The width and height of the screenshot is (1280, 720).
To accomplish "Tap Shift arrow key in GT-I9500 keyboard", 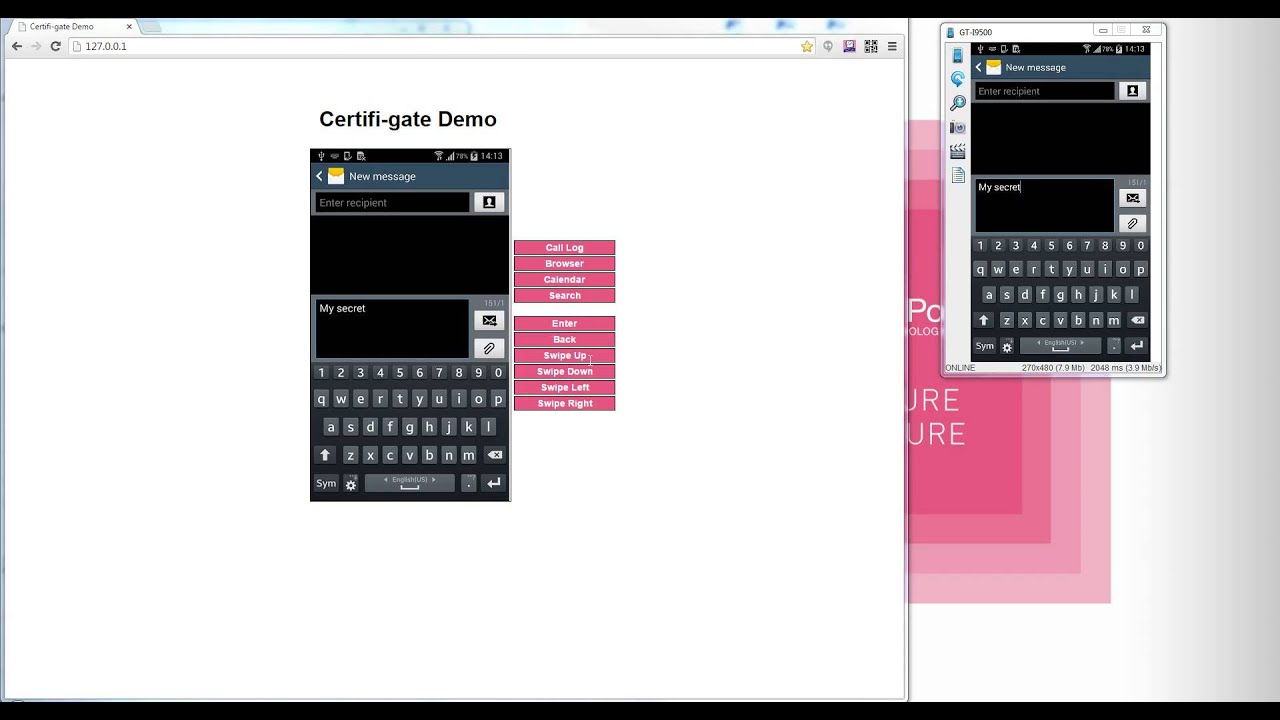I will click(984, 321).
